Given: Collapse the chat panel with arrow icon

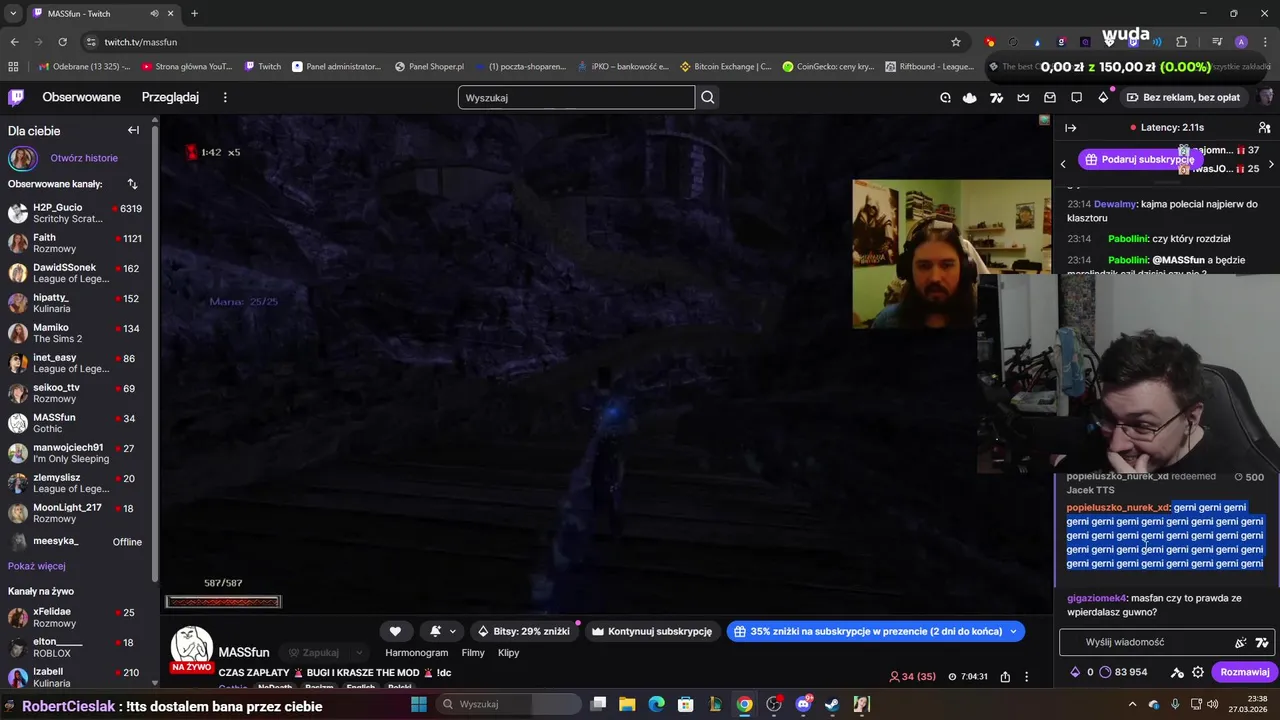Looking at the screenshot, I should [x=1070, y=128].
